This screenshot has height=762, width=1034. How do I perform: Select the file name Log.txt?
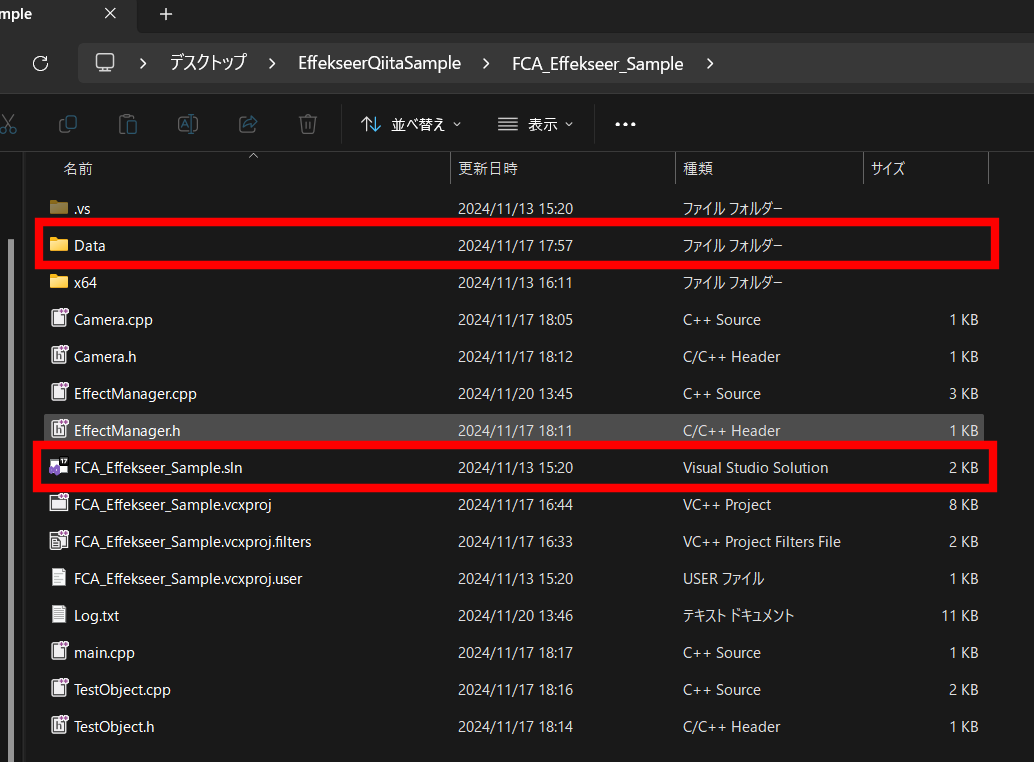(x=96, y=616)
